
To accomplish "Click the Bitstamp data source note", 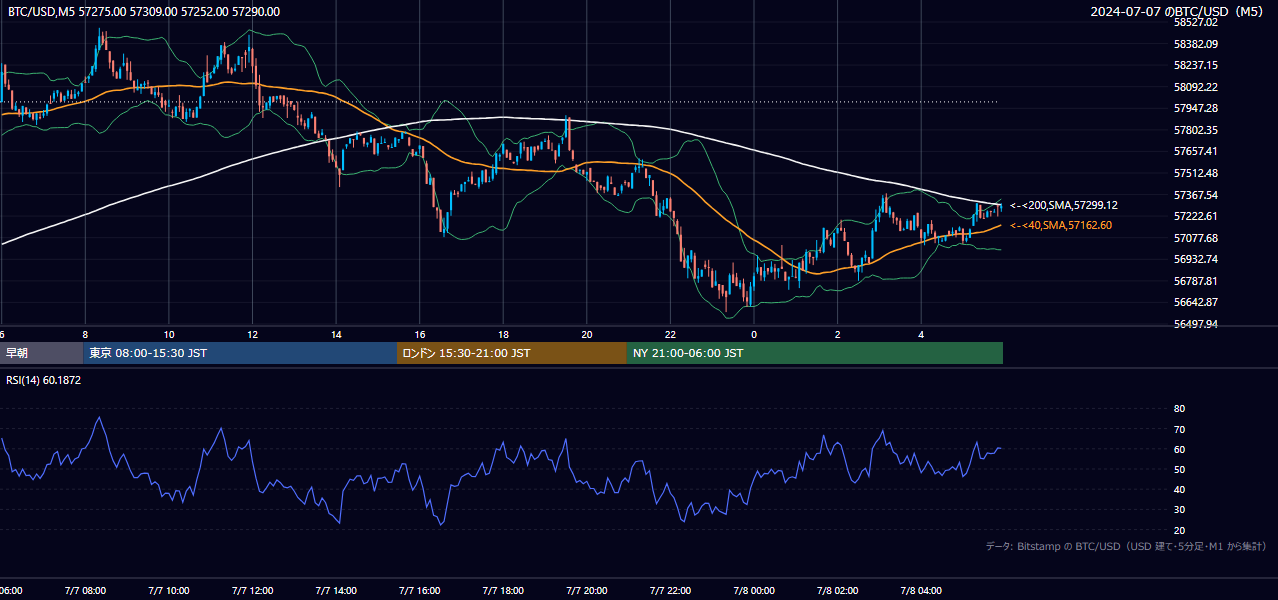I will click(x=1126, y=546).
